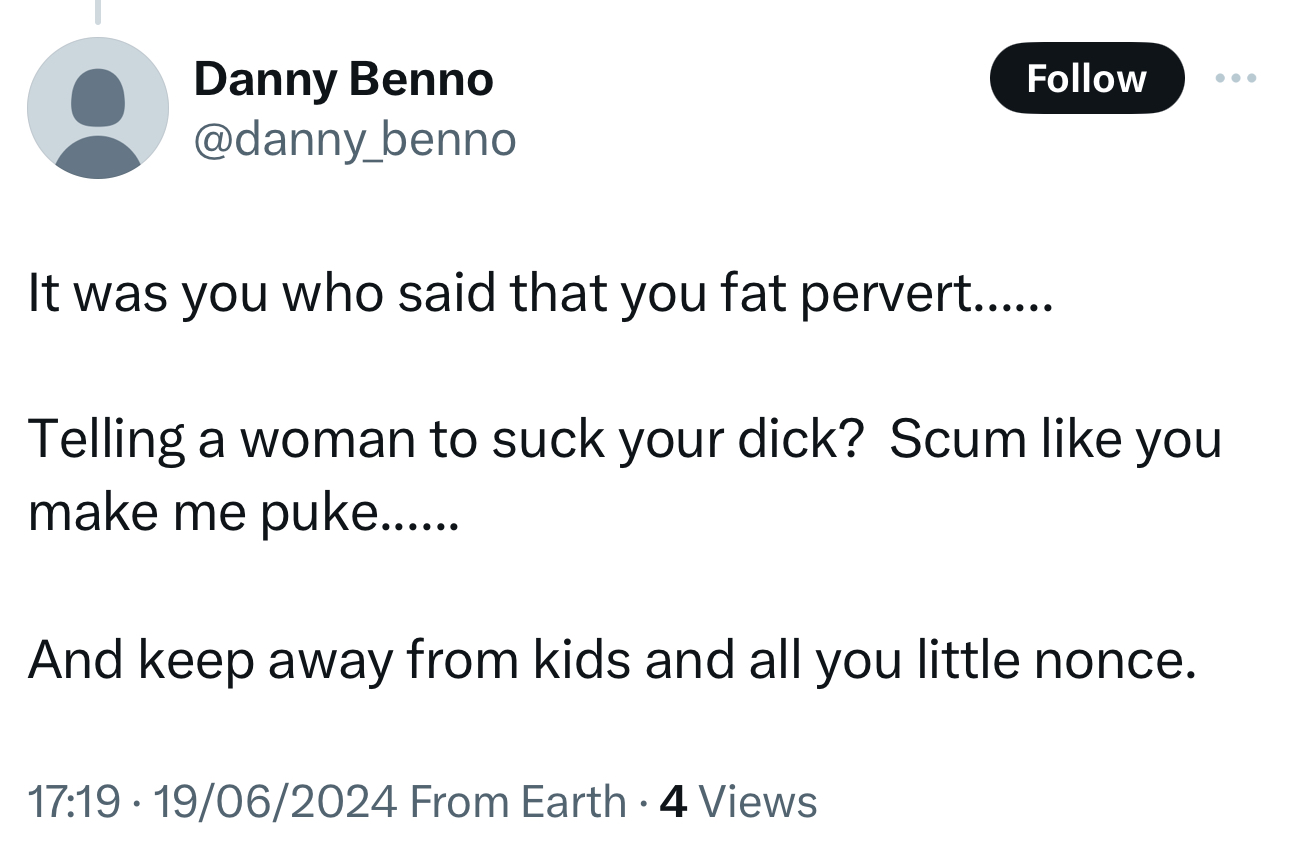
Task: Click the @danny_benno handle
Action: (354, 140)
